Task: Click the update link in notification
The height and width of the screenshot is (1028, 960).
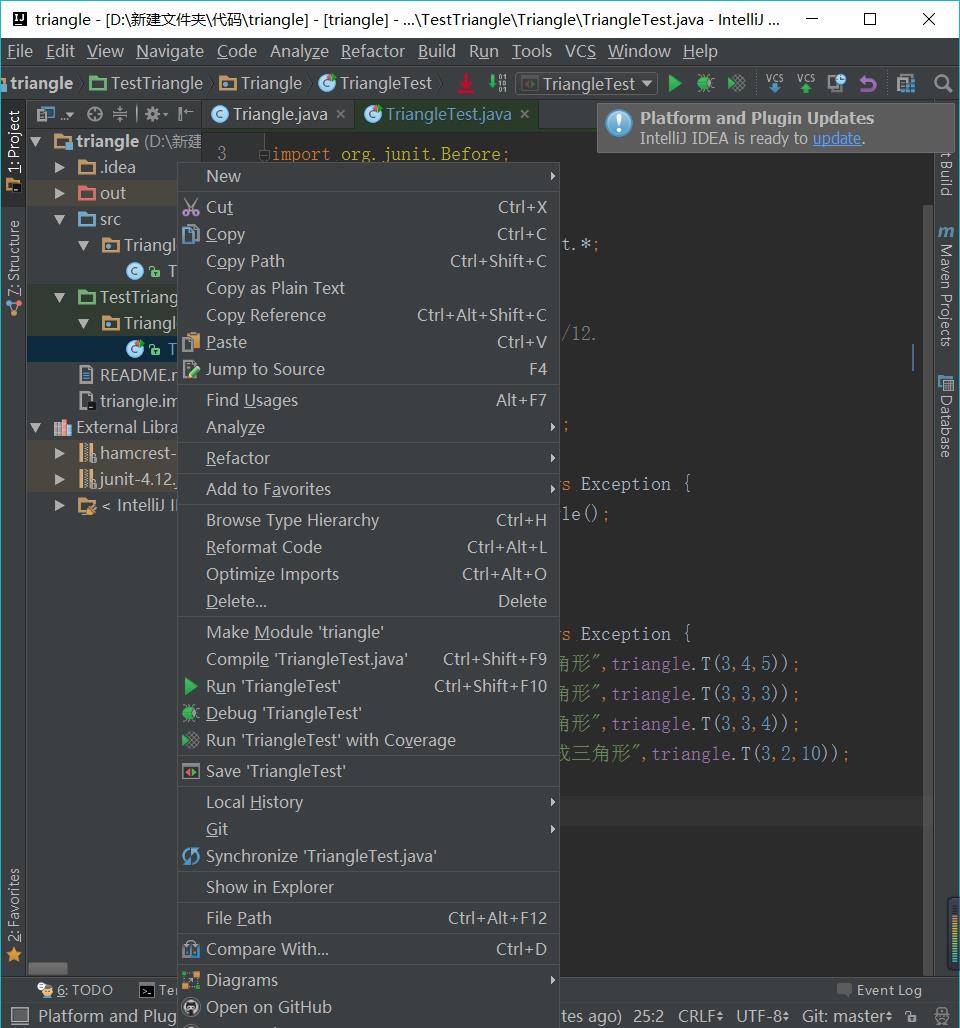Action: point(837,138)
